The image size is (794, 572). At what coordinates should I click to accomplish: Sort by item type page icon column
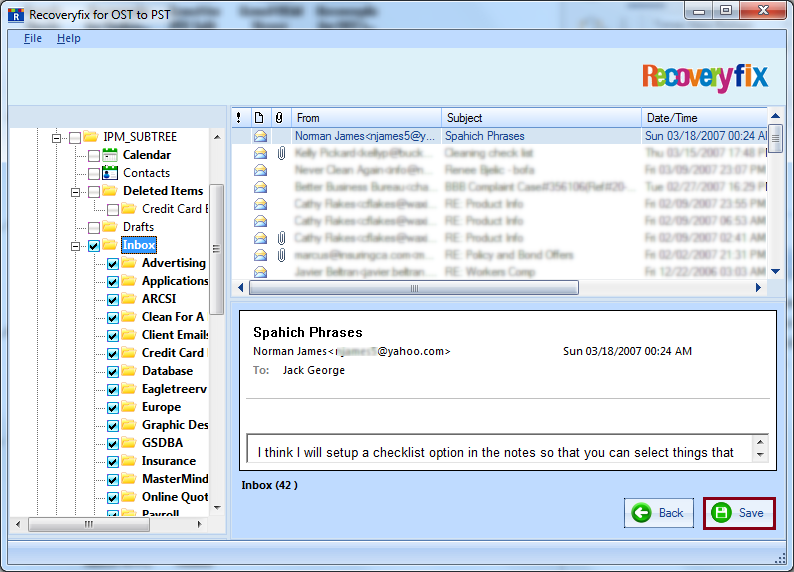[259, 118]
